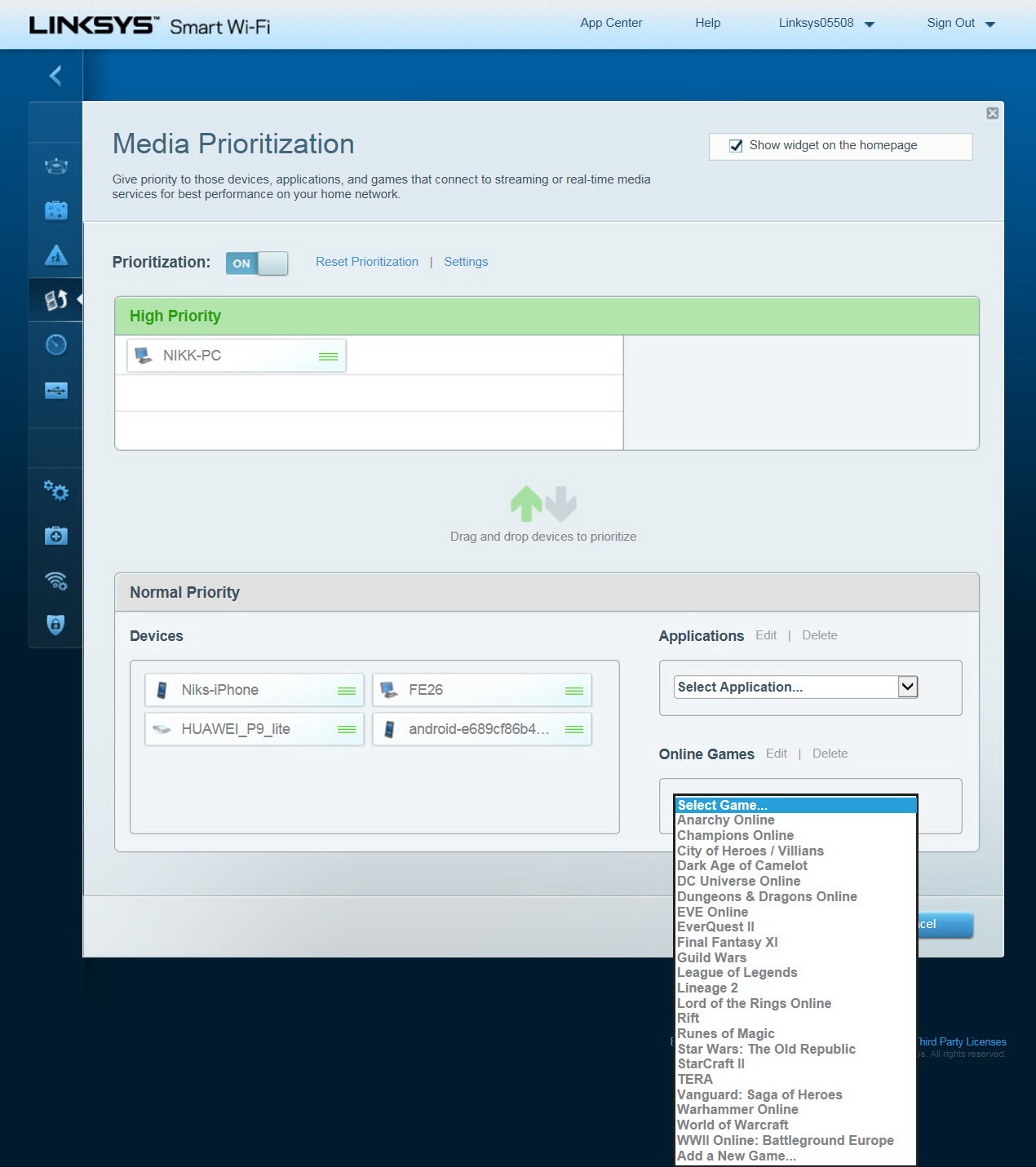
Task: Choose Star Wars: The Old Republic
Action: [x=796, y=1049]
